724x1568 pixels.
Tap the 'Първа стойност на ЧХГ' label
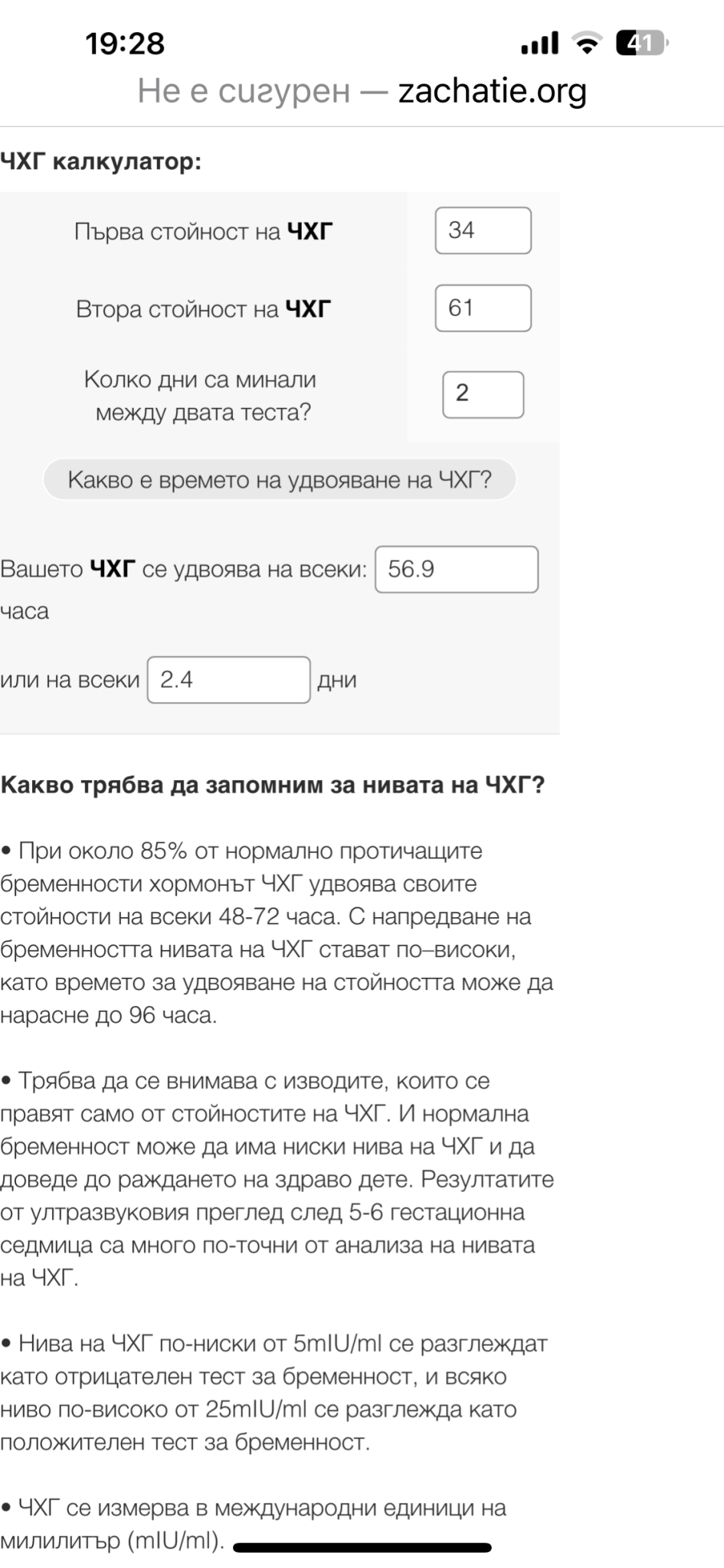pos(203,231)
